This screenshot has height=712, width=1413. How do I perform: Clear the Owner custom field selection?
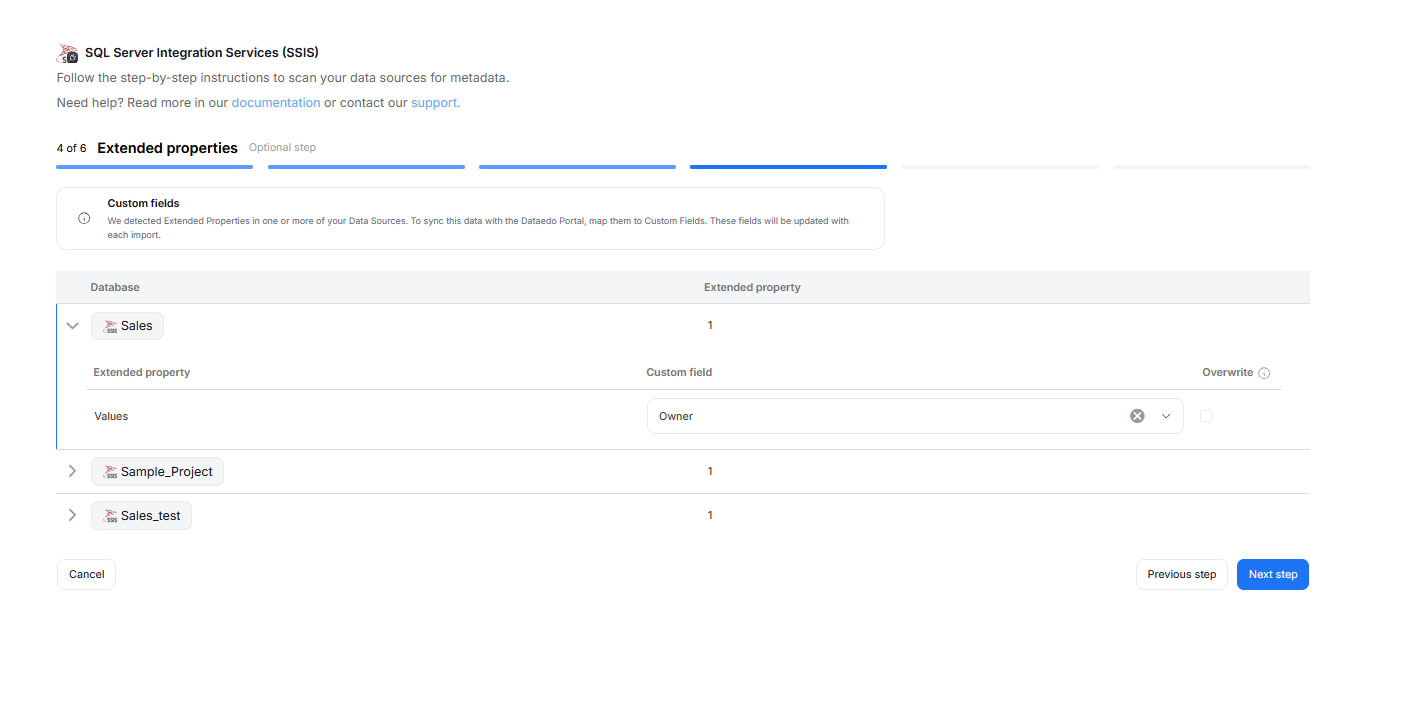pos(1137,416)
